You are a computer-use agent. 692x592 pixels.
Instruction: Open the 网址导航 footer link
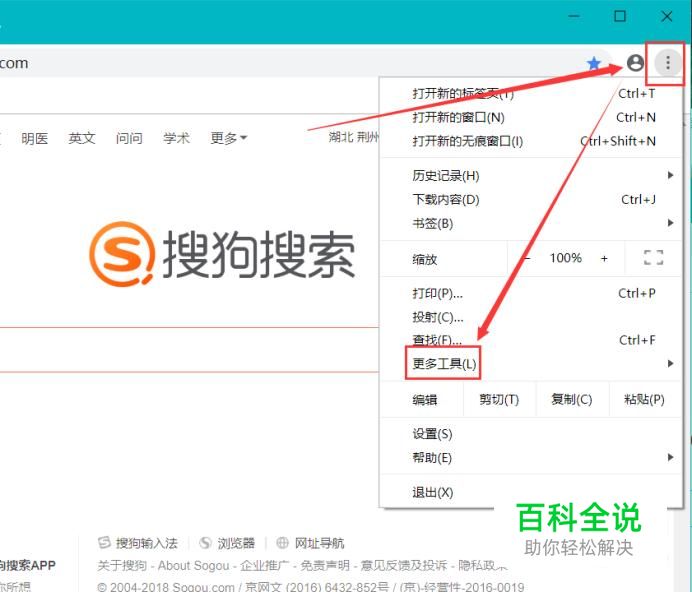point(310,543)
